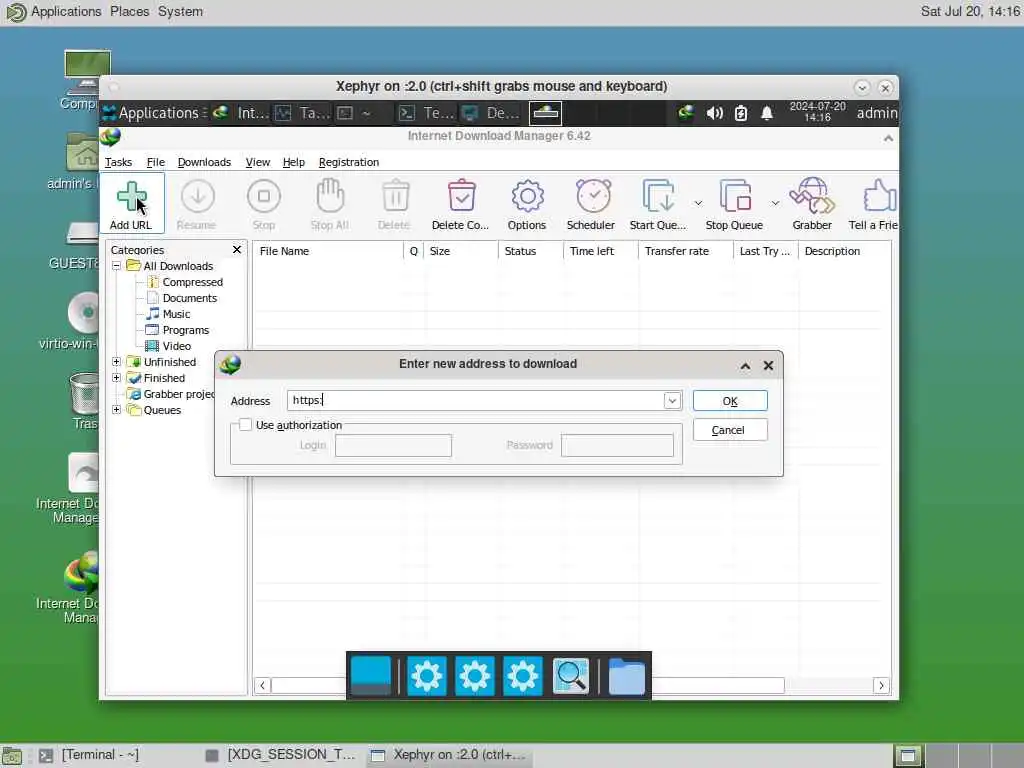Roll up the address dialog with caret

point(745,366)
